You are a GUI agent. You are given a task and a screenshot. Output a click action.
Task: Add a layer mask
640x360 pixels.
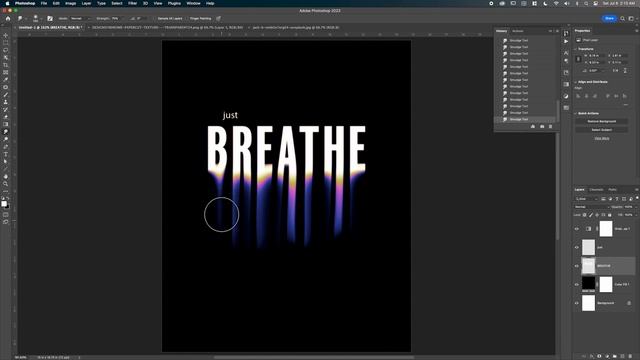click(599, 356)
